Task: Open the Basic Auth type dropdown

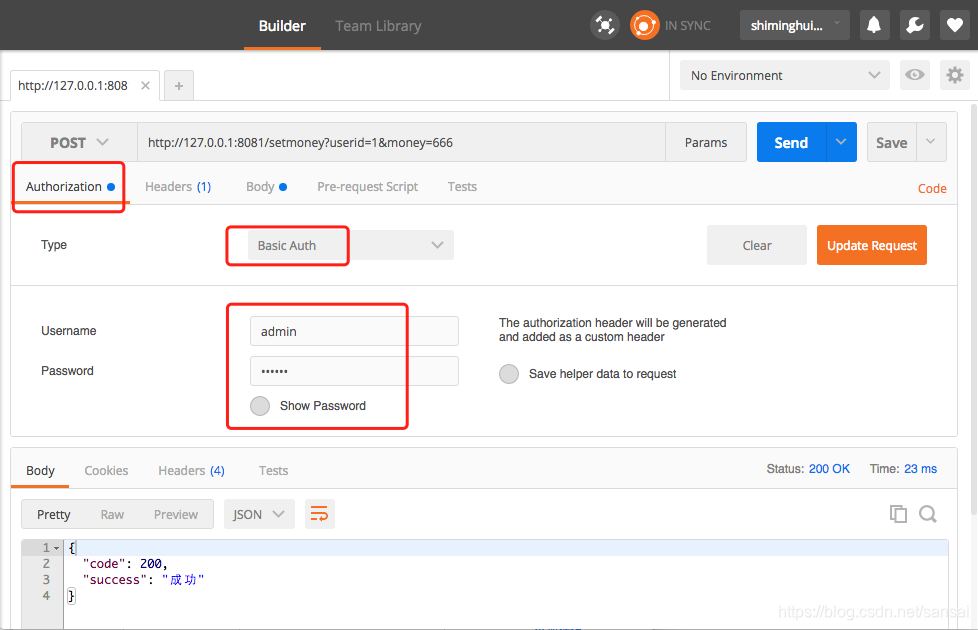Action: [351, 245]
